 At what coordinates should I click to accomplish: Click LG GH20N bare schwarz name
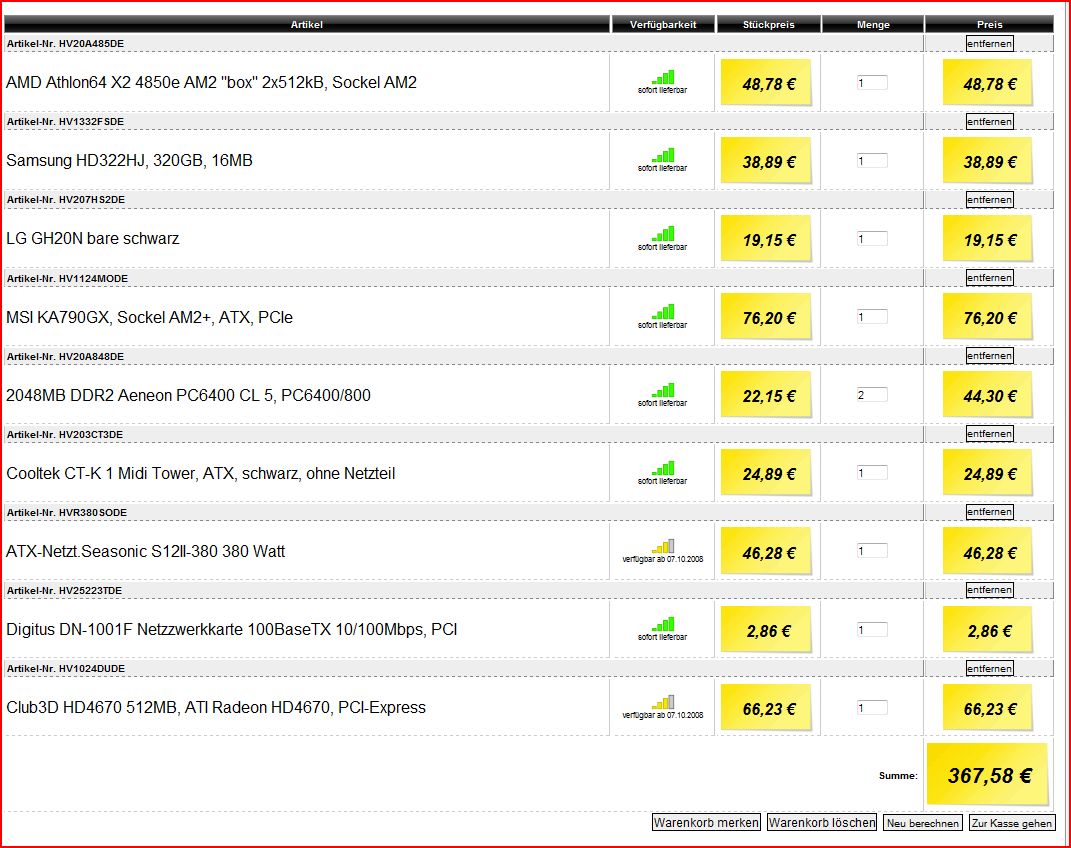(x=92, y=238)
